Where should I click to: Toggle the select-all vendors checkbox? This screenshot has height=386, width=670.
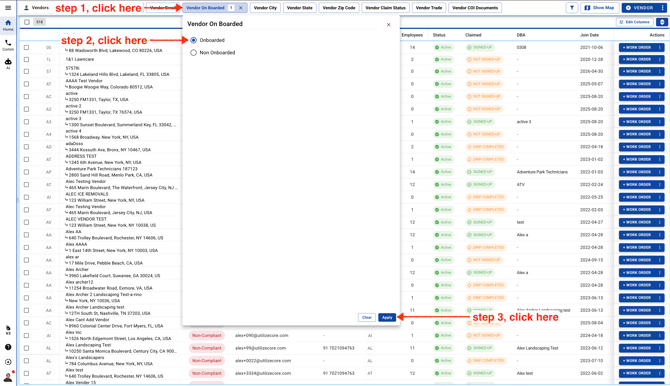click(x=27, y=22)
